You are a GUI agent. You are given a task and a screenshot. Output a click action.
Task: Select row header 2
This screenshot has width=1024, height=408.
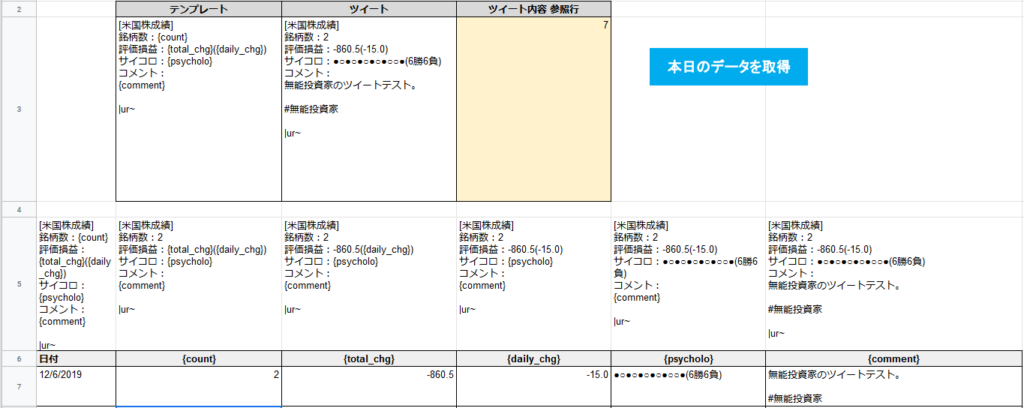point(18,8)
